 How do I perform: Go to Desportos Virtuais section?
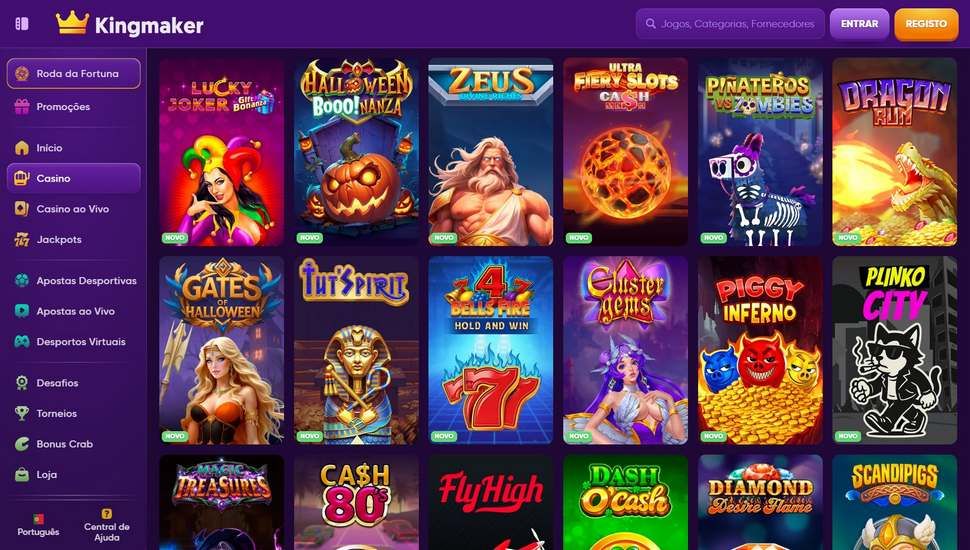74,342
